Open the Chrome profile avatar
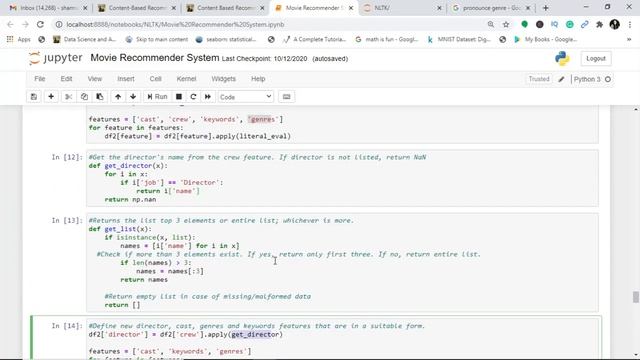Viewport: 640px width, 360px height. point(615,24)
